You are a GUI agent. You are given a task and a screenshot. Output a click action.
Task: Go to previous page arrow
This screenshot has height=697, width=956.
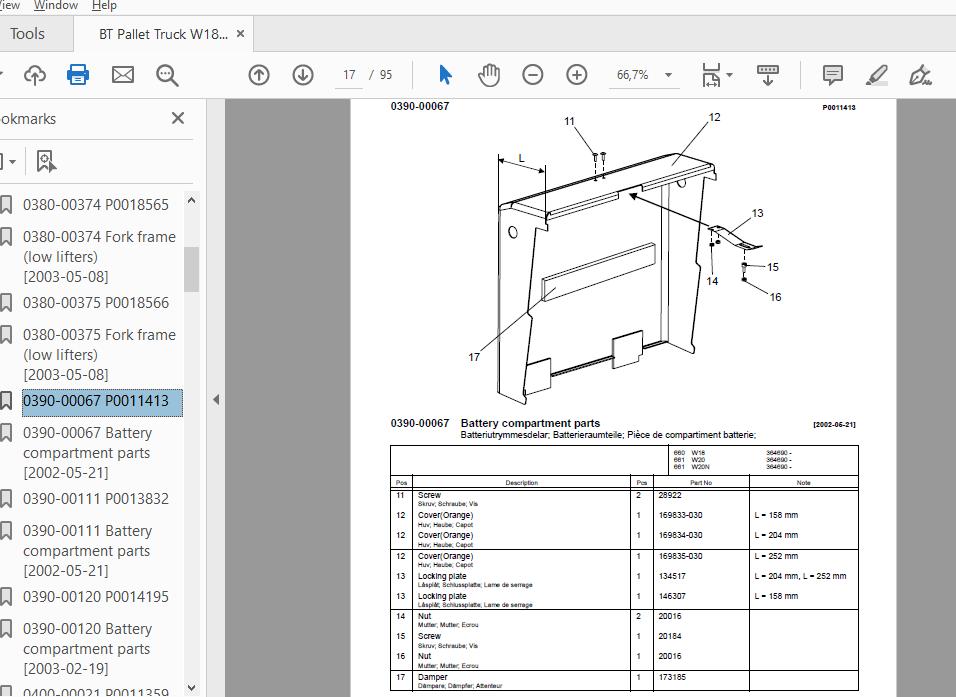coord(259,75)
